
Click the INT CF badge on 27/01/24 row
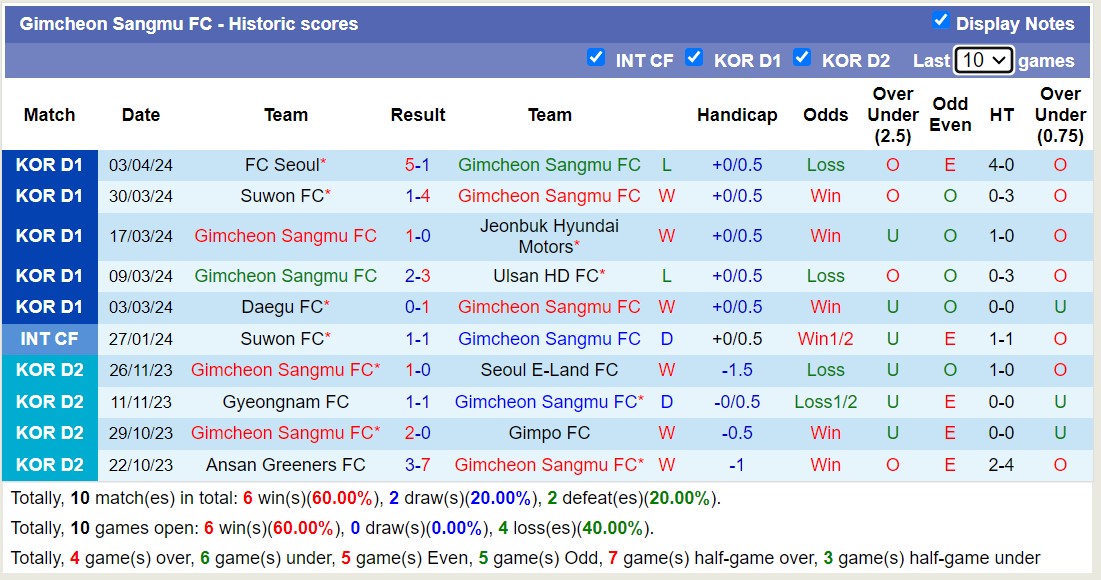[49, 339]
